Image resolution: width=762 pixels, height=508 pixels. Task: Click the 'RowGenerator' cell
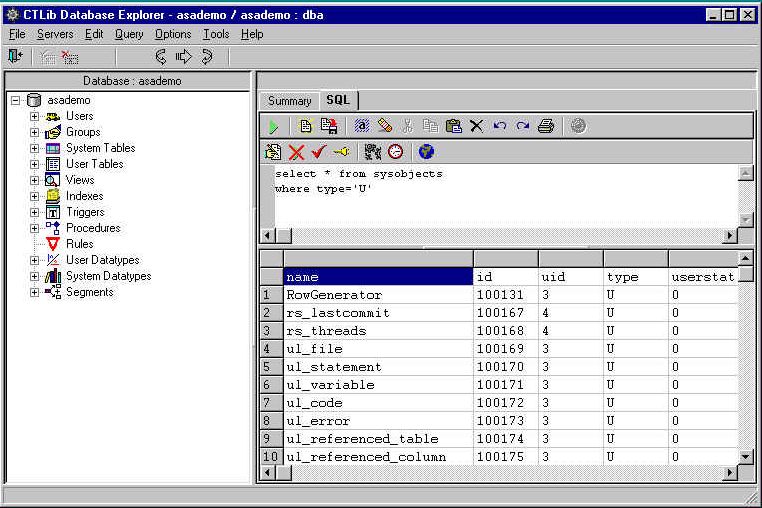click(378, 295)
